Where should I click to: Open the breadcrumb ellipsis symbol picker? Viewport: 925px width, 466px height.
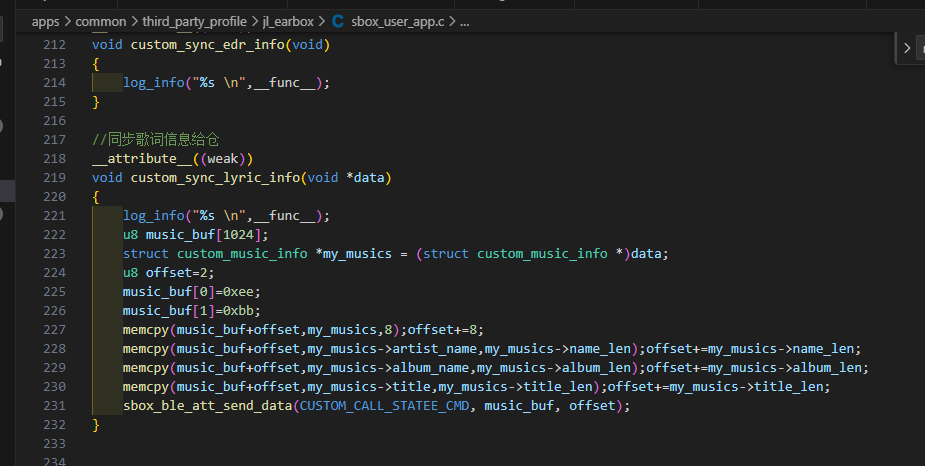pos(465,22)
